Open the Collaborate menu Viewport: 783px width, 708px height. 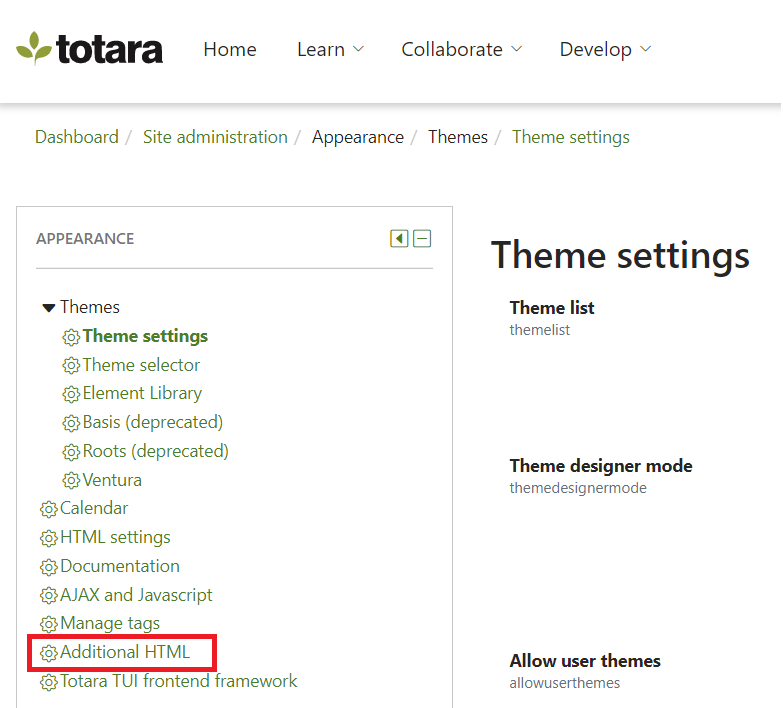coord(452,49)
